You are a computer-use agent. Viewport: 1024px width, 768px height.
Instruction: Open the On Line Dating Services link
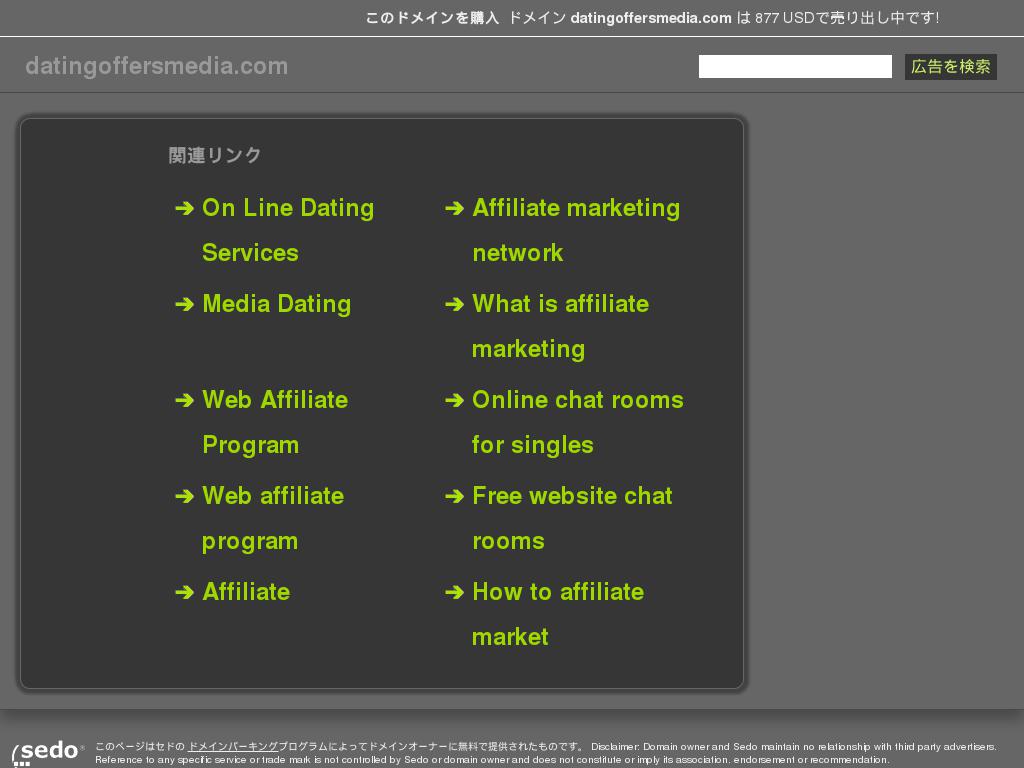coord(288,230)
